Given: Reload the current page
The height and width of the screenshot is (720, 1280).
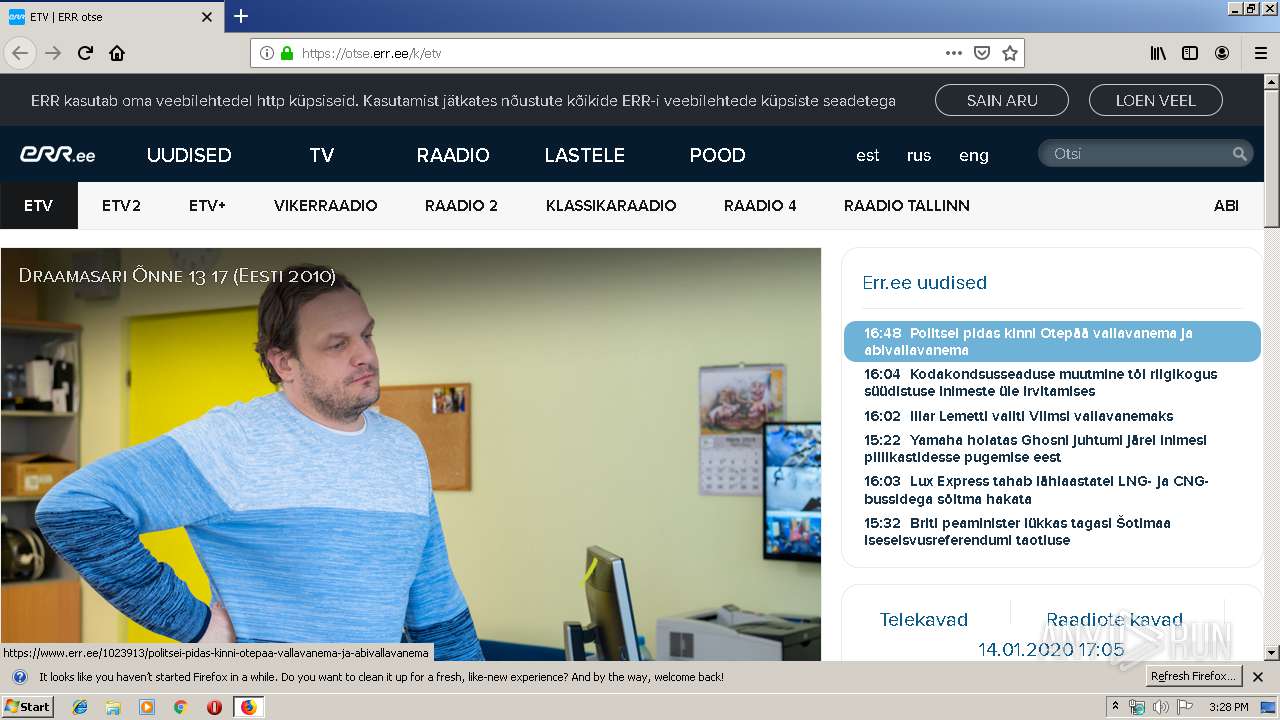Looking at the screenshot, I should tap(86, 53).
